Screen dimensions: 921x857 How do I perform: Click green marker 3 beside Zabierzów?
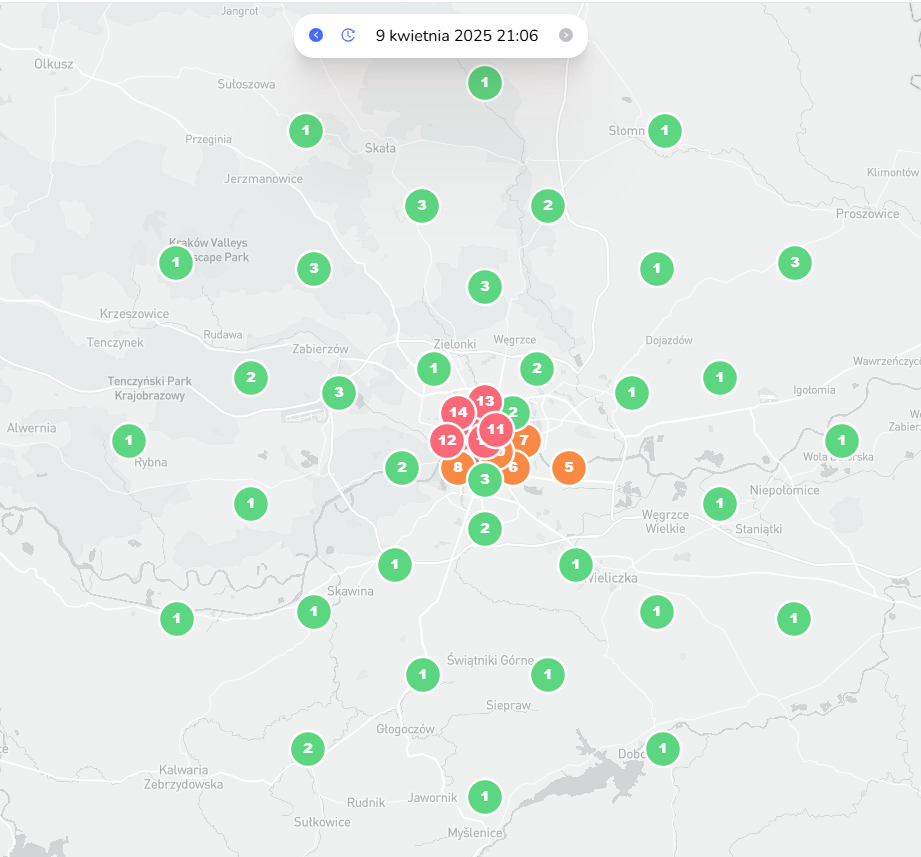(339, 392)
